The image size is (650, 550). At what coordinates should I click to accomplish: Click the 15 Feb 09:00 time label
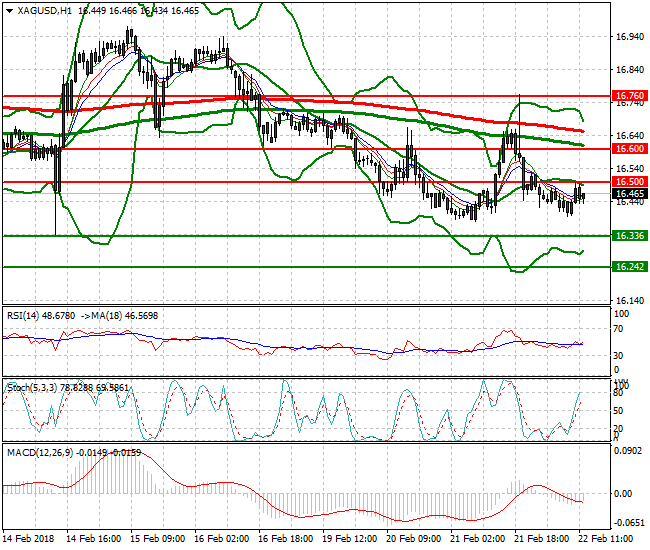pos(158,539)
